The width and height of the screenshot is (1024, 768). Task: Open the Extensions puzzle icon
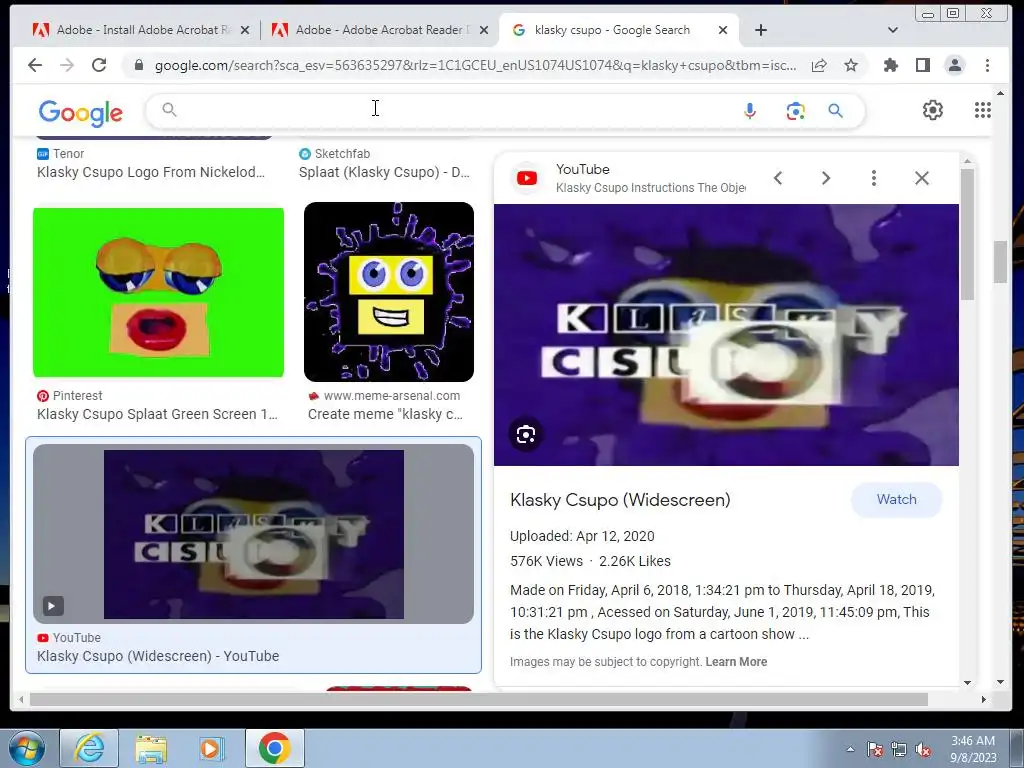(891, 65)
